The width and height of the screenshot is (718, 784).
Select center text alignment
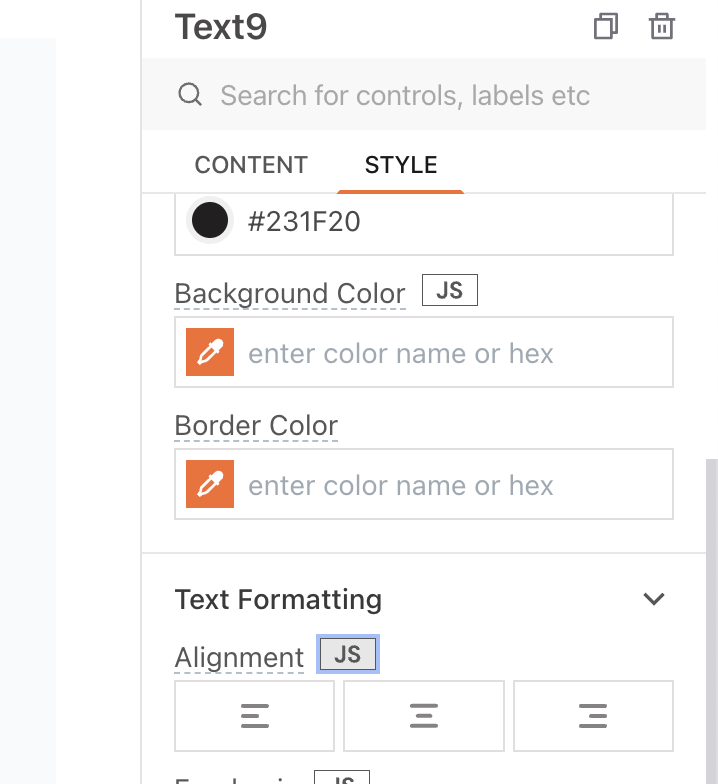424,716
